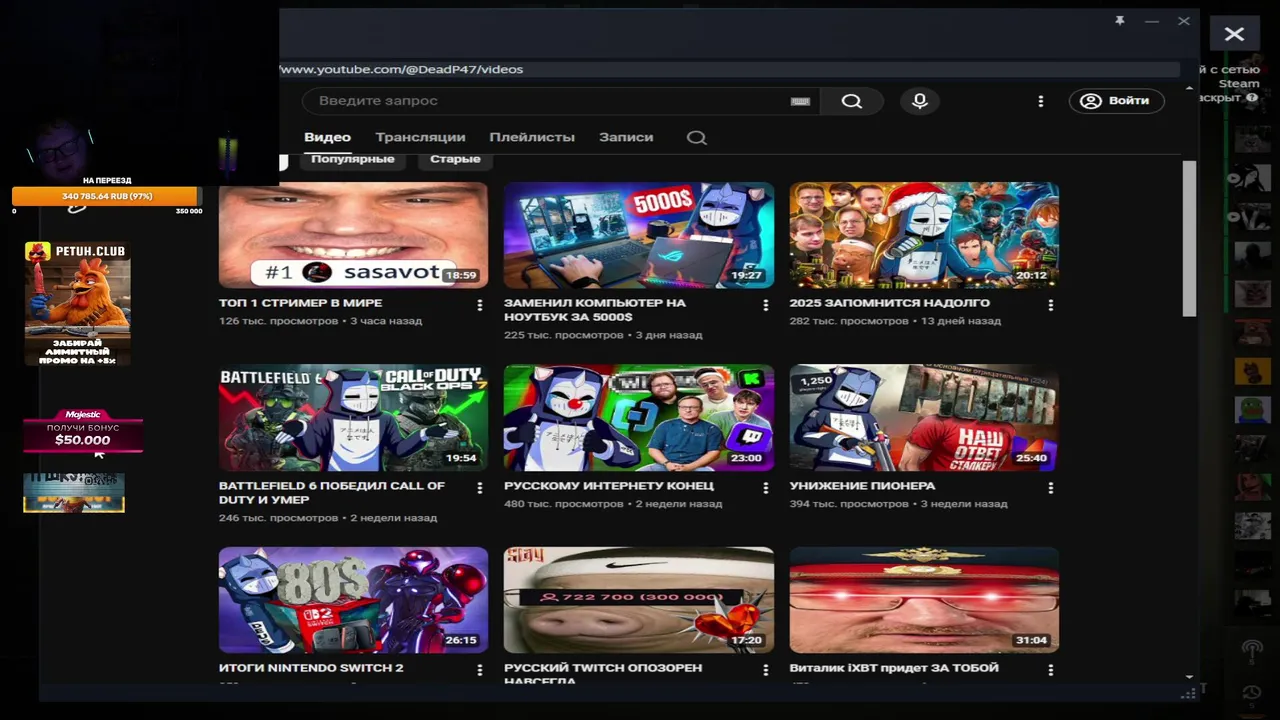Open the on-screen keyboard icon in search box

[800, 101]
